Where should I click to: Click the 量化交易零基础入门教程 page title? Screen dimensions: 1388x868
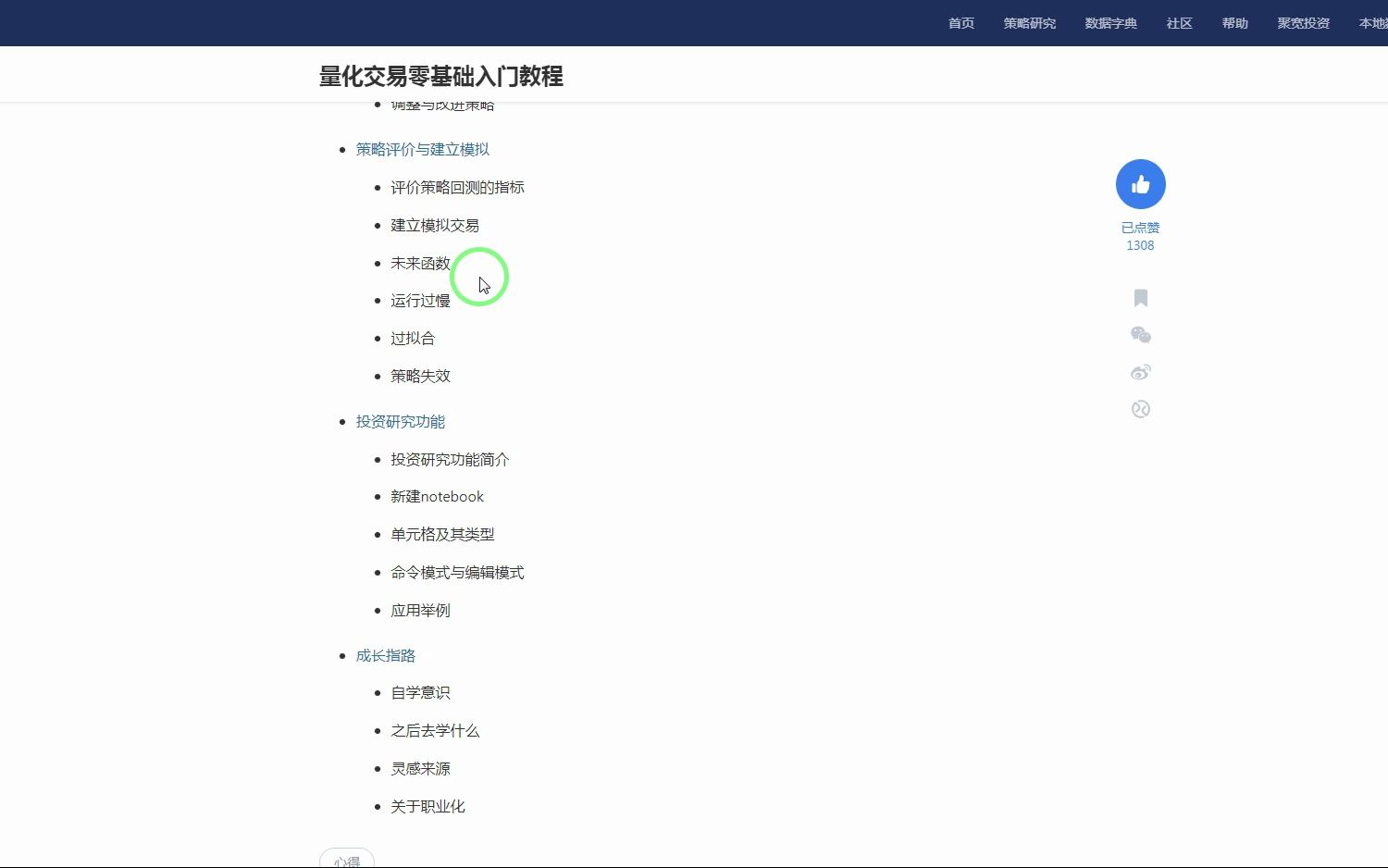tap(440, 76)
